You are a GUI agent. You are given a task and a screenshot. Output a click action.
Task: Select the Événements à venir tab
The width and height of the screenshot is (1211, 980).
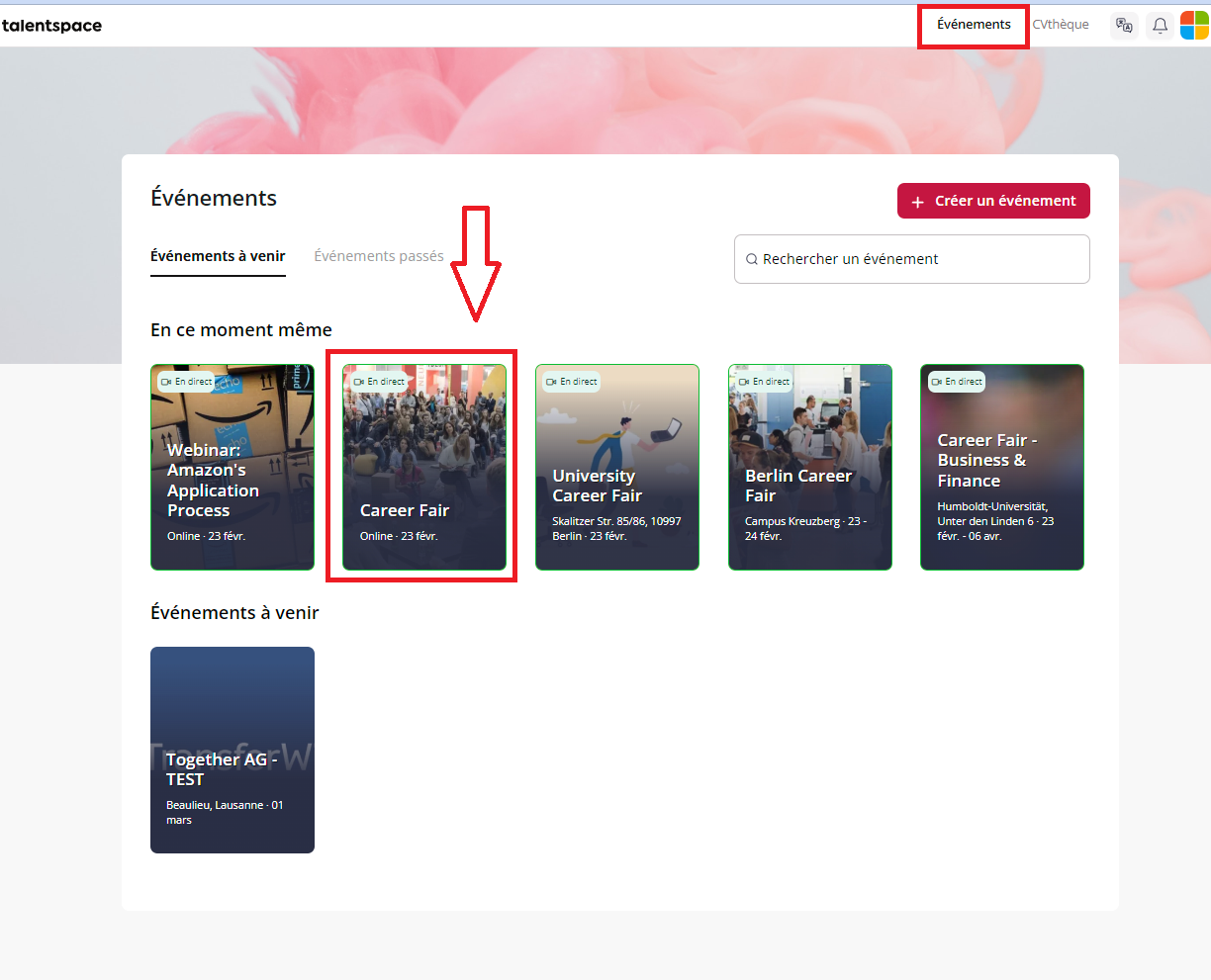[x=218, y=256]
